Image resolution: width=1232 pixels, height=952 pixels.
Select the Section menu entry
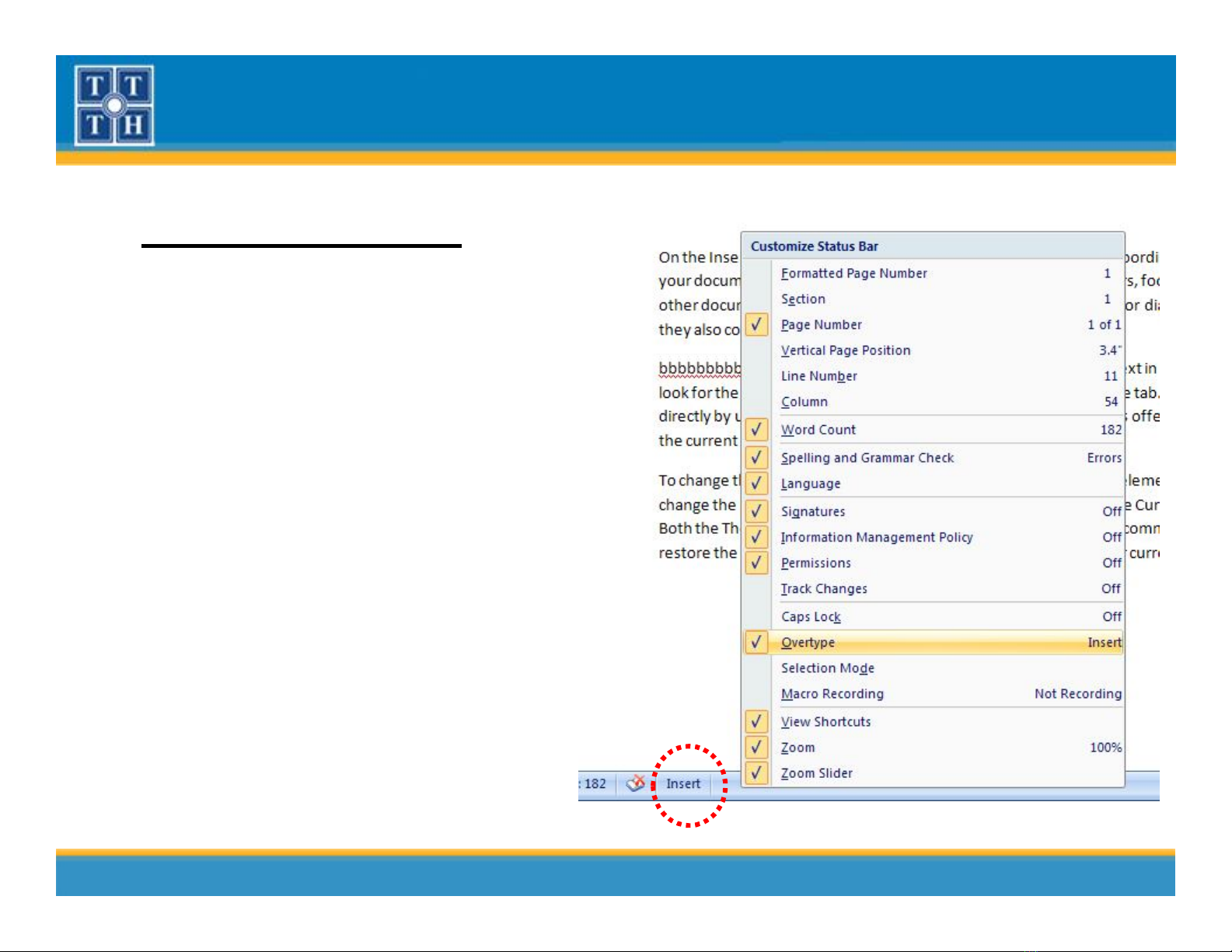click(x=803, y=299)
